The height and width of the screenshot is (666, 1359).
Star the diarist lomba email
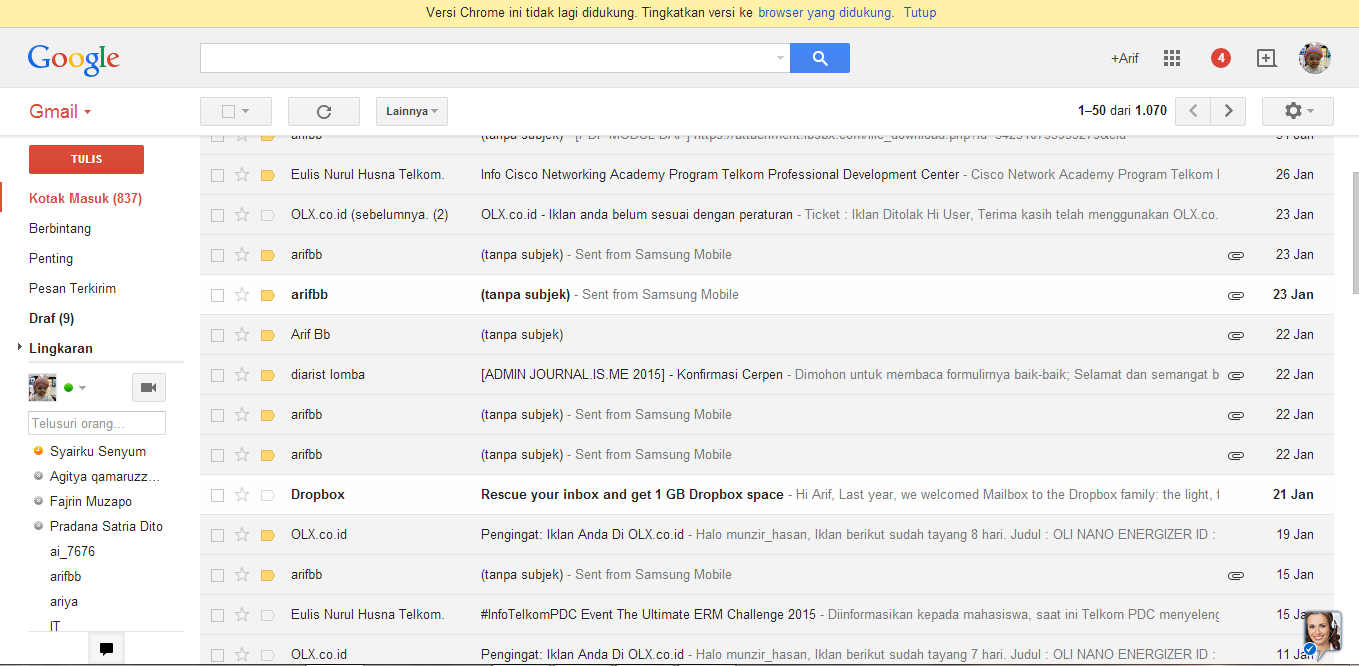click(x=241, y=374)
